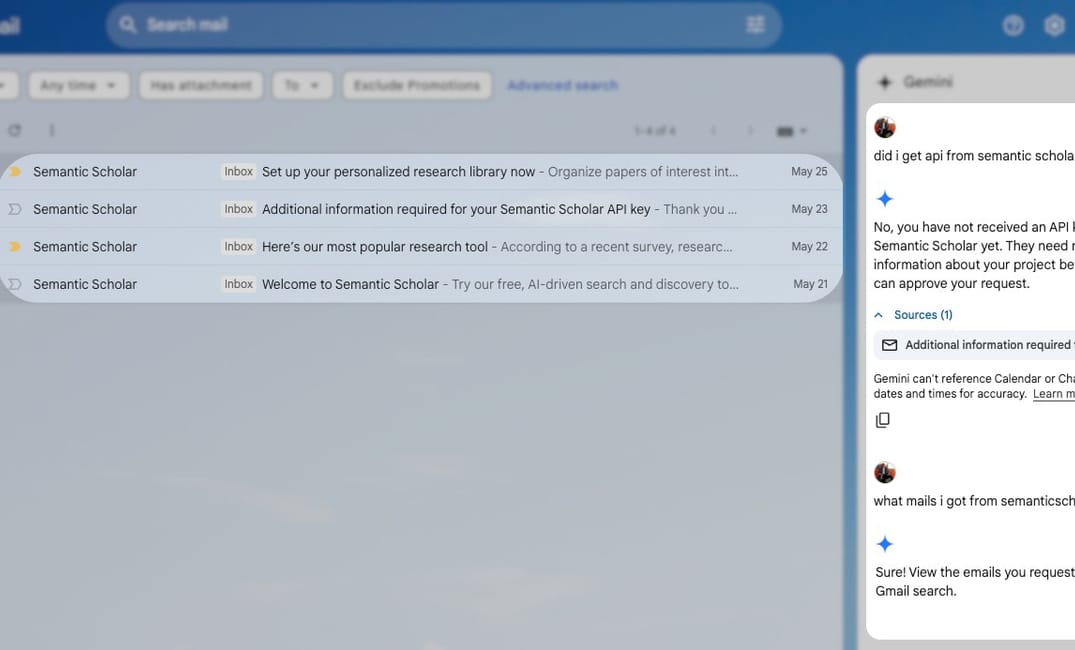Click the 'Advanced search' link
1075x650 pixels.
562,86
